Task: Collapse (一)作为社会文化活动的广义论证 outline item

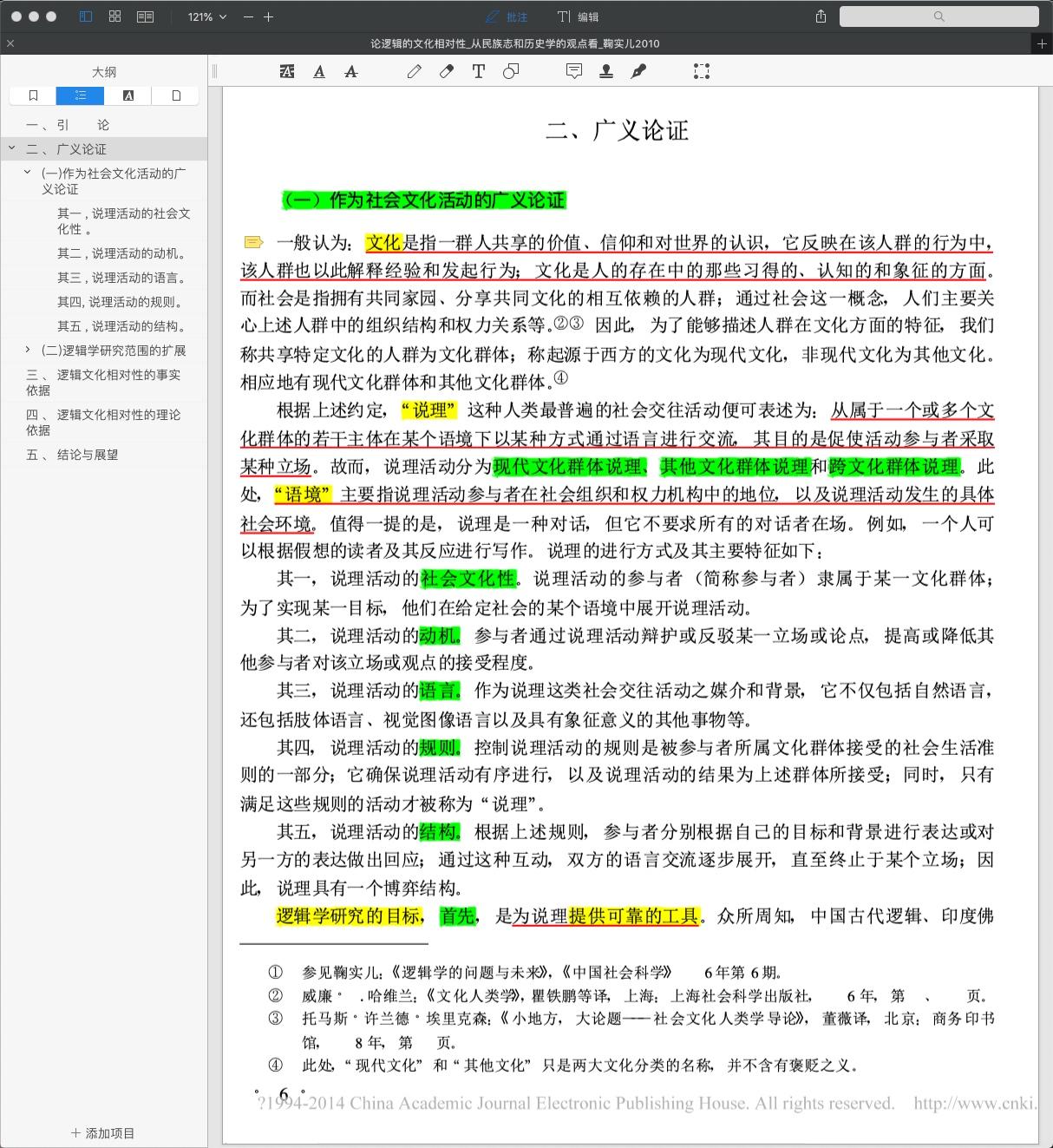Action: click(27, 173)
